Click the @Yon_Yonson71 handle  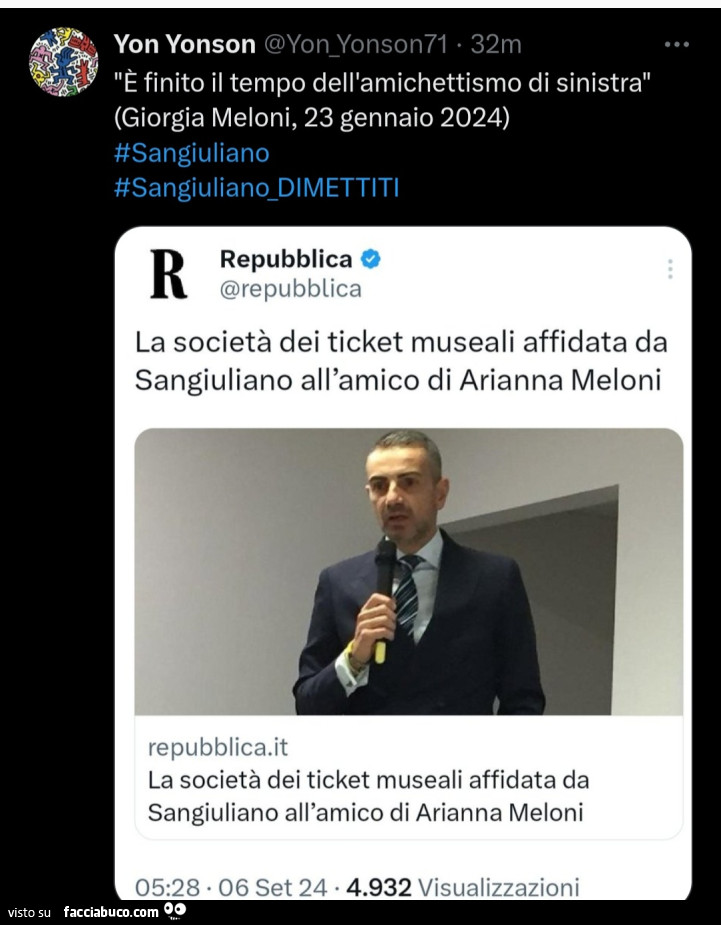[353, 44]
